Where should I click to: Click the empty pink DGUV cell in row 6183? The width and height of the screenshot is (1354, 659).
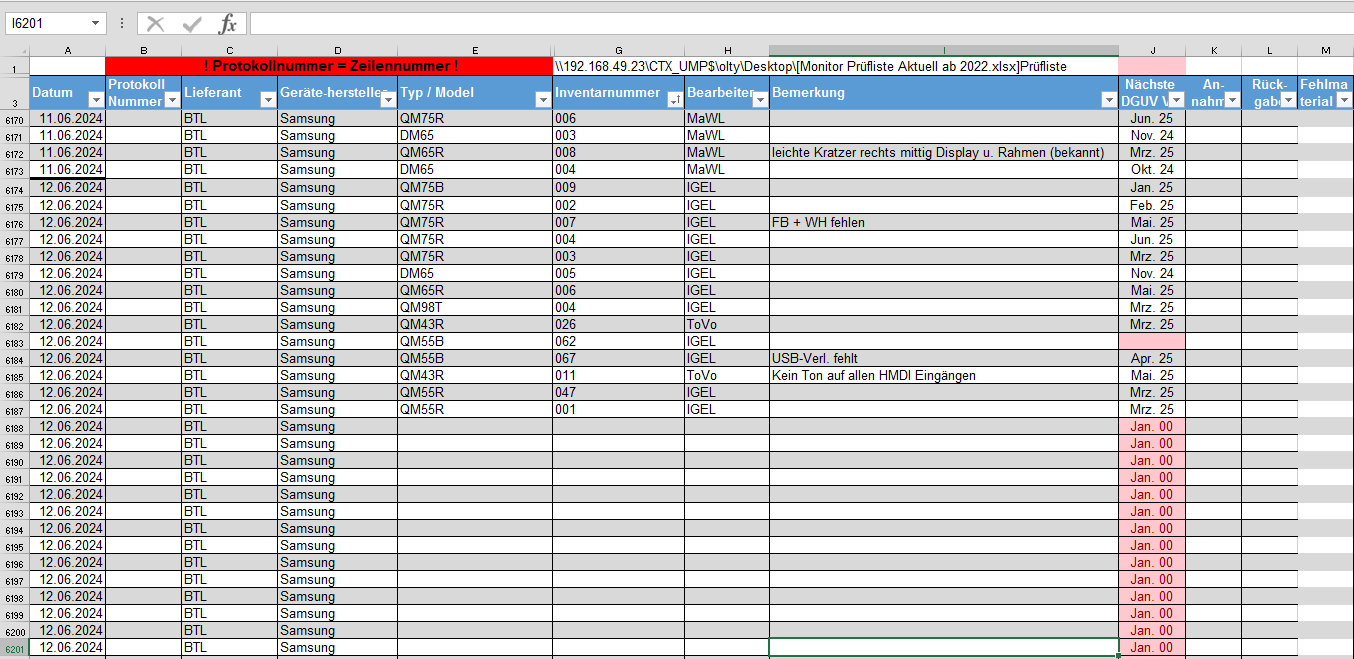pyautogui.click(x=1152, y=341)
